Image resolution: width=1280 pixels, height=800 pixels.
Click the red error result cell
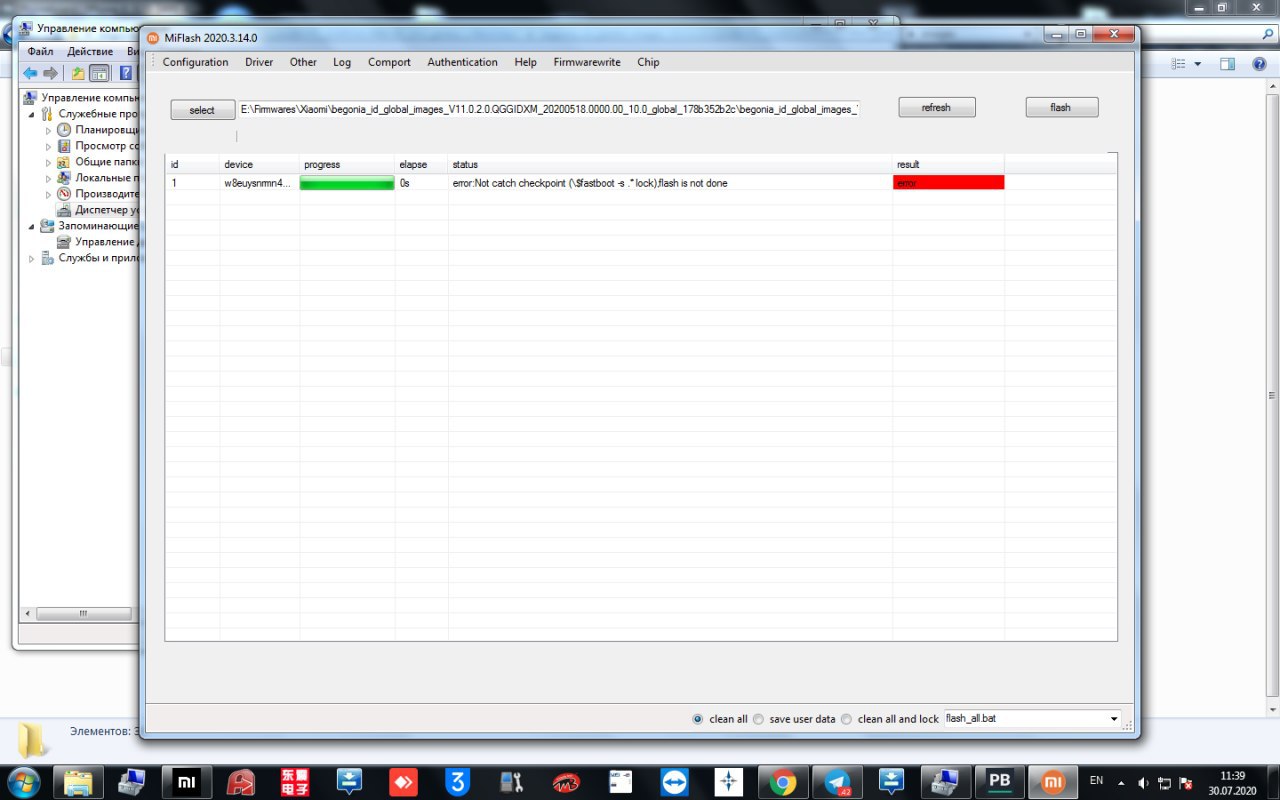[x=948, y=183]
